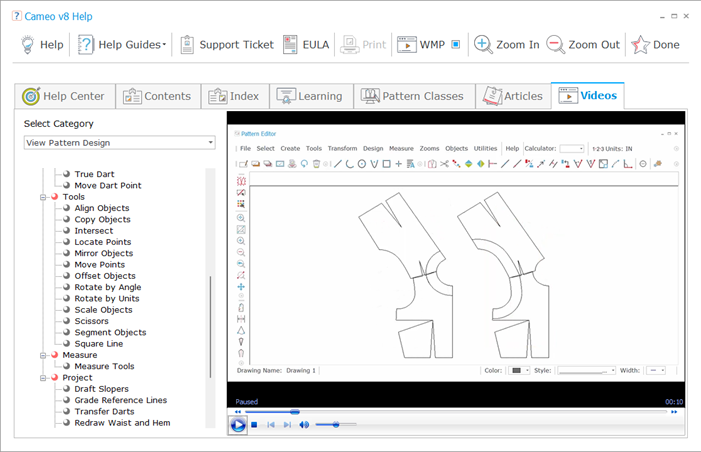Click the video seek bar thumb
Viewport: 701px width, 452px height.
295,412
